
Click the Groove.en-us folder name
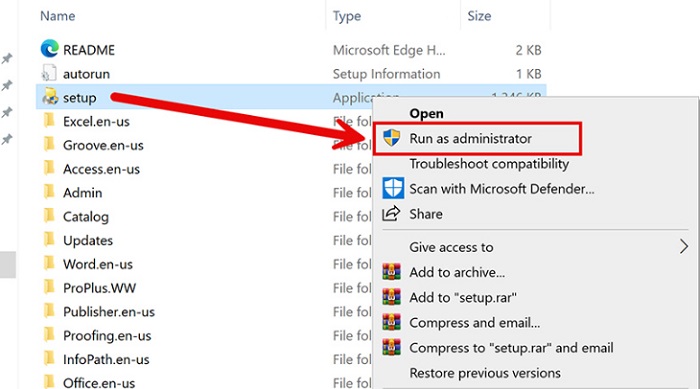(103, 145)
